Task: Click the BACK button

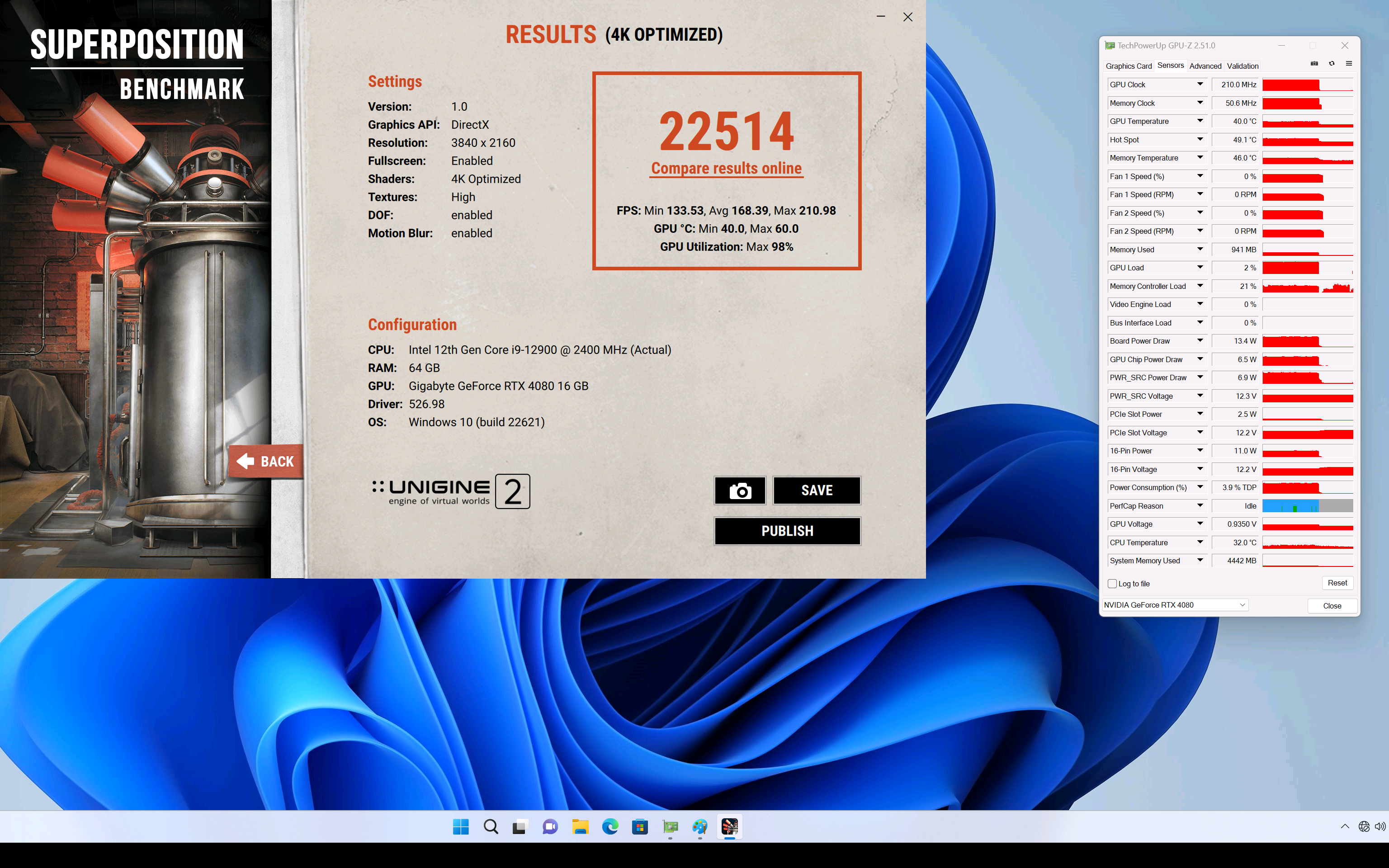Action: coord(266,461)
